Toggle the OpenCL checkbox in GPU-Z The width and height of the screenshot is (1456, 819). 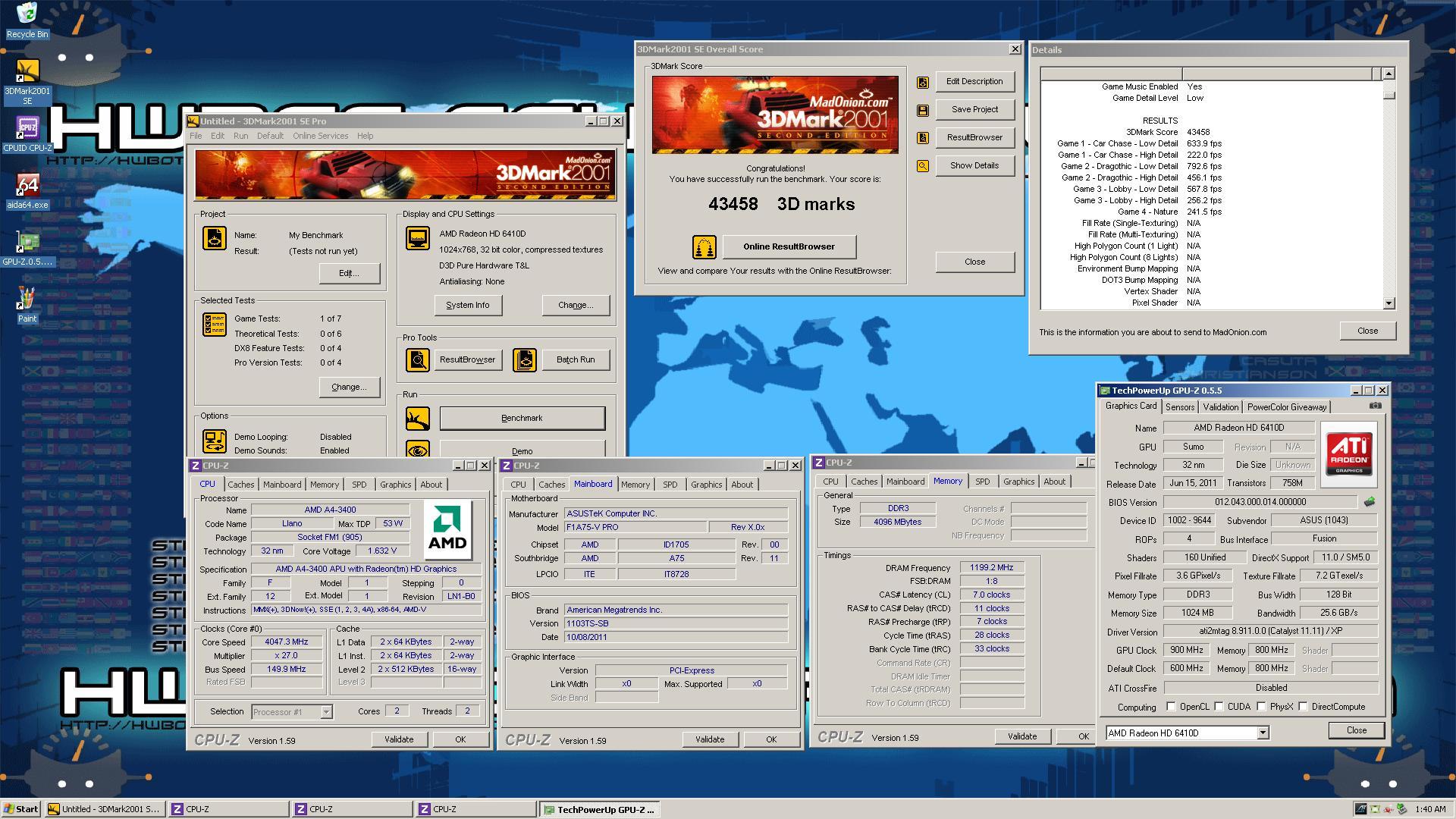pos(1171,706)
